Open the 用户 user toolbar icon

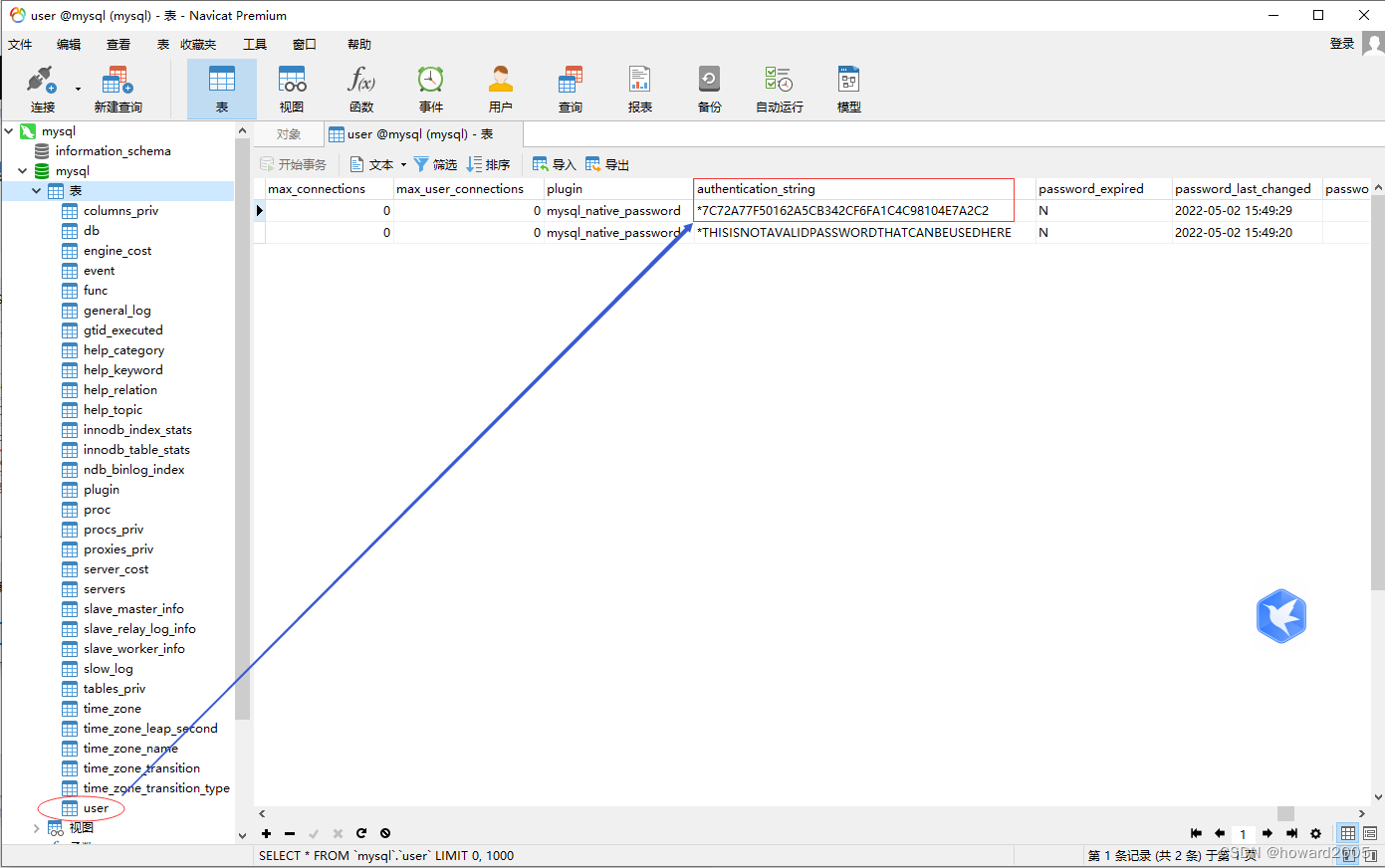pos(501,90)
